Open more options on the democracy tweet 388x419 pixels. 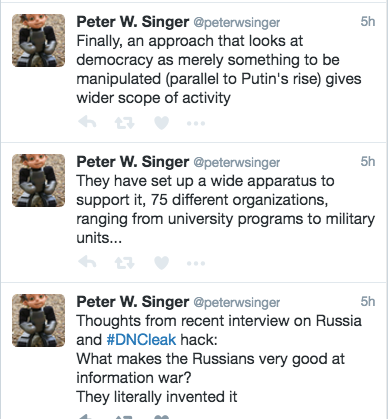196,124
